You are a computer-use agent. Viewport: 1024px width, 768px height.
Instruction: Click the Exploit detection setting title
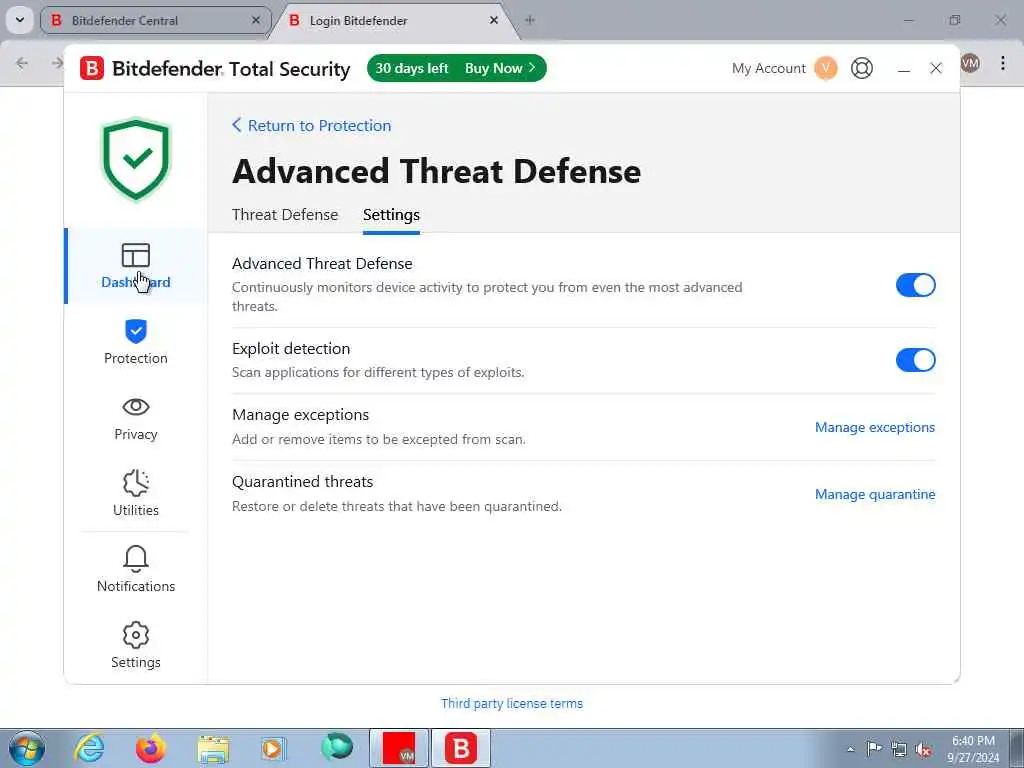[291, 349]
